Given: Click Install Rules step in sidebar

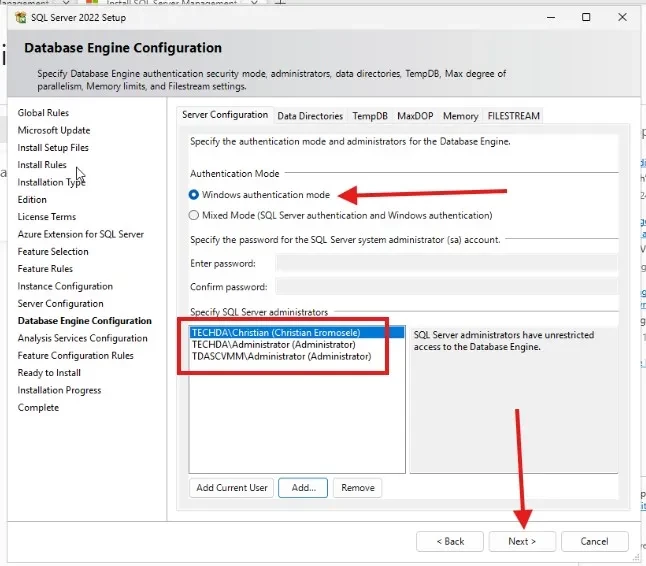Looking at the screenshot, I should pos(42,165).
